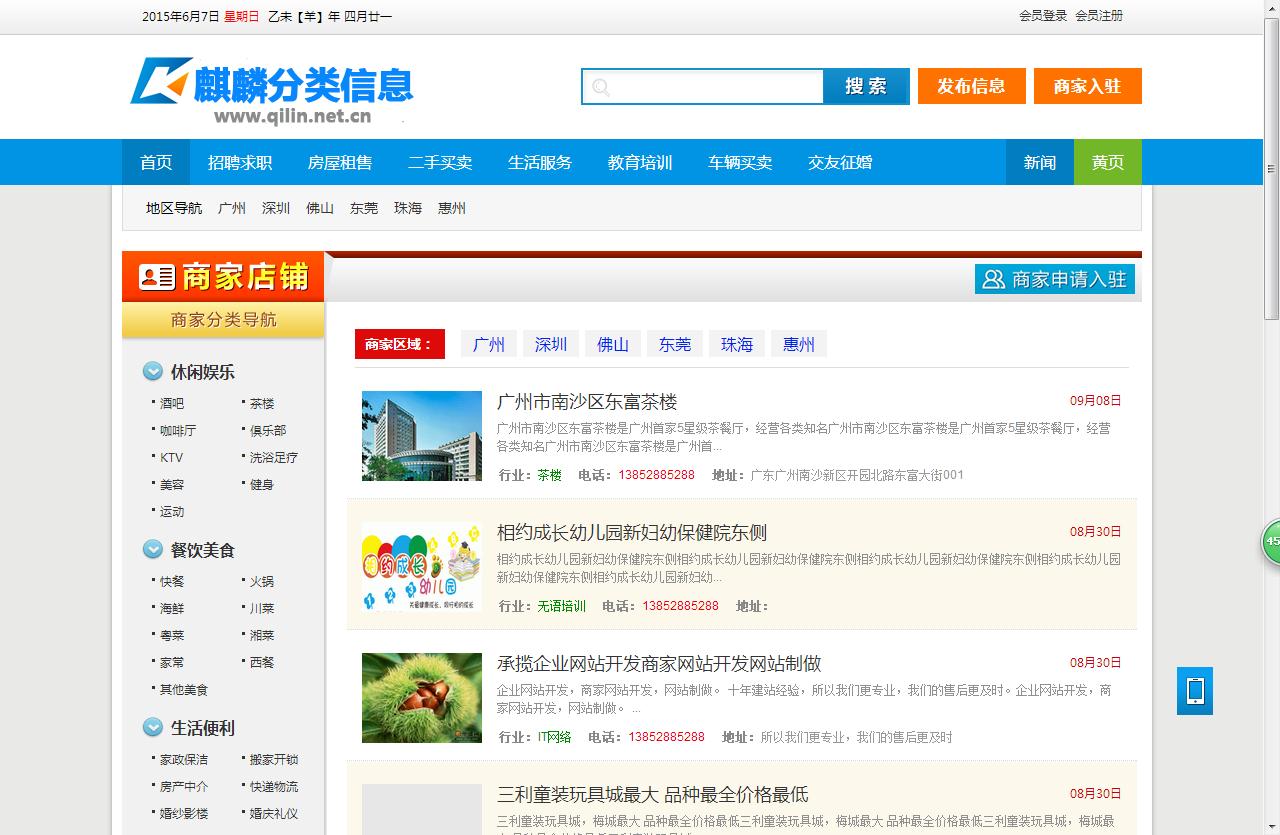Open the 会员注册 link

(1099, 16)
